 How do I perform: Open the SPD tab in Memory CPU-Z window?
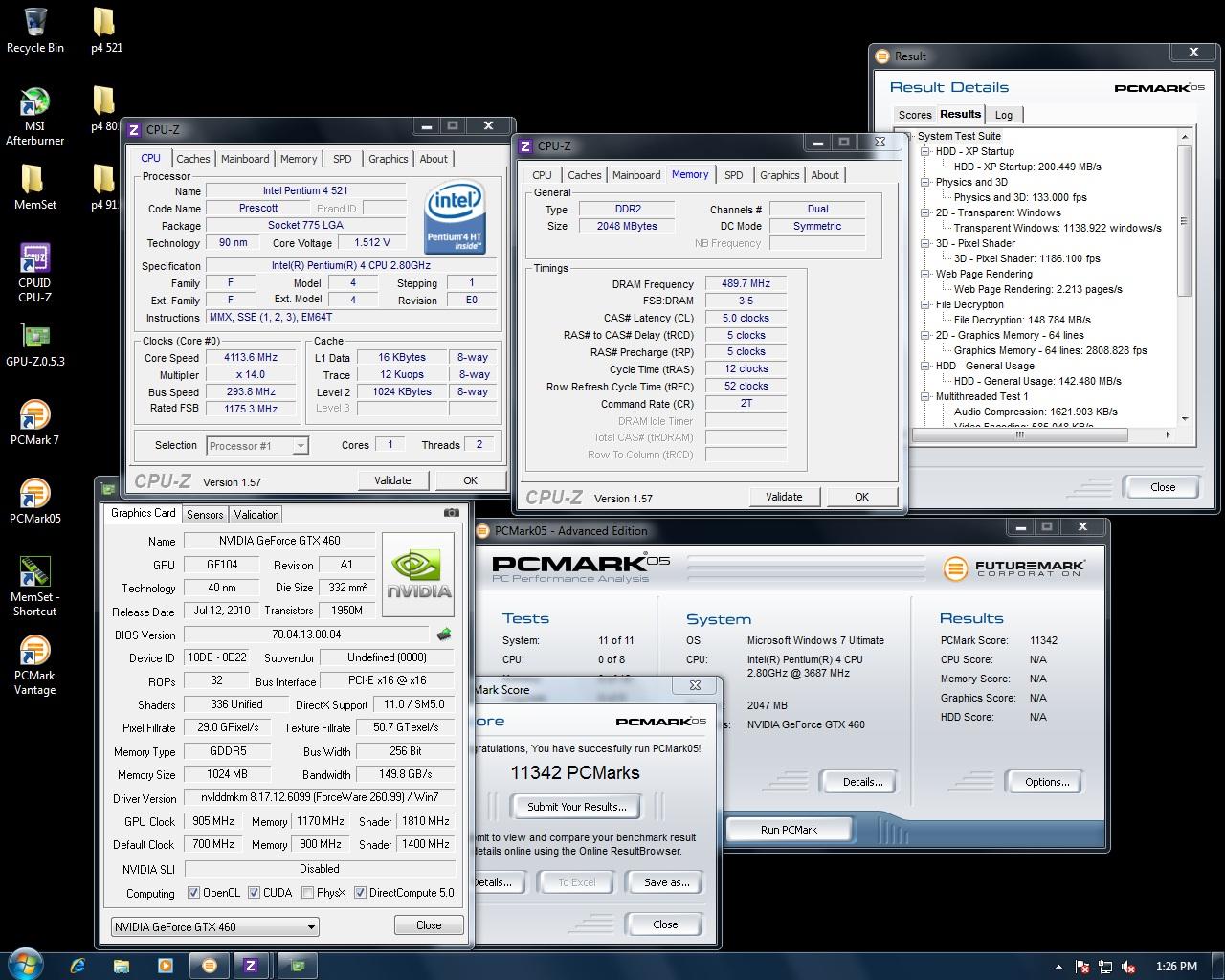[733, 175]
